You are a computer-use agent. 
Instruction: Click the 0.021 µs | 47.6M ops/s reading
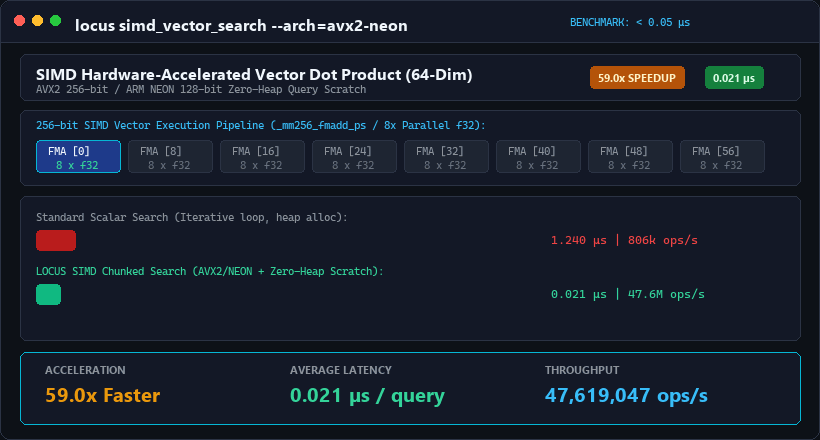[628, 294]
